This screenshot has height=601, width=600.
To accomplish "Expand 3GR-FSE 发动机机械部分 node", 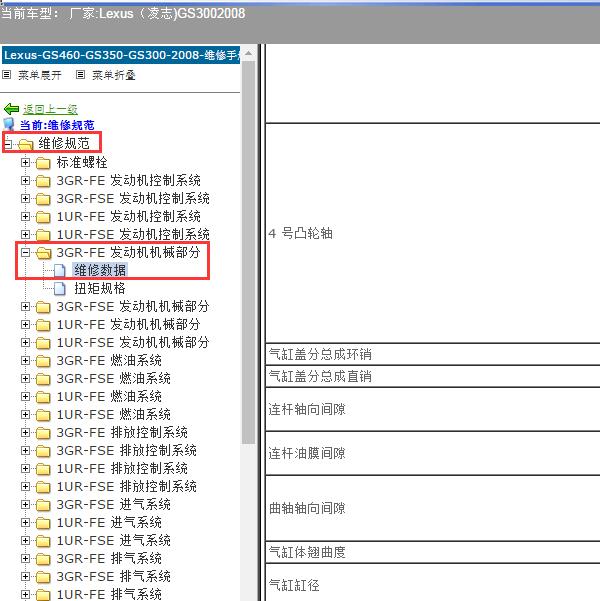I will (x=25, y=306).
